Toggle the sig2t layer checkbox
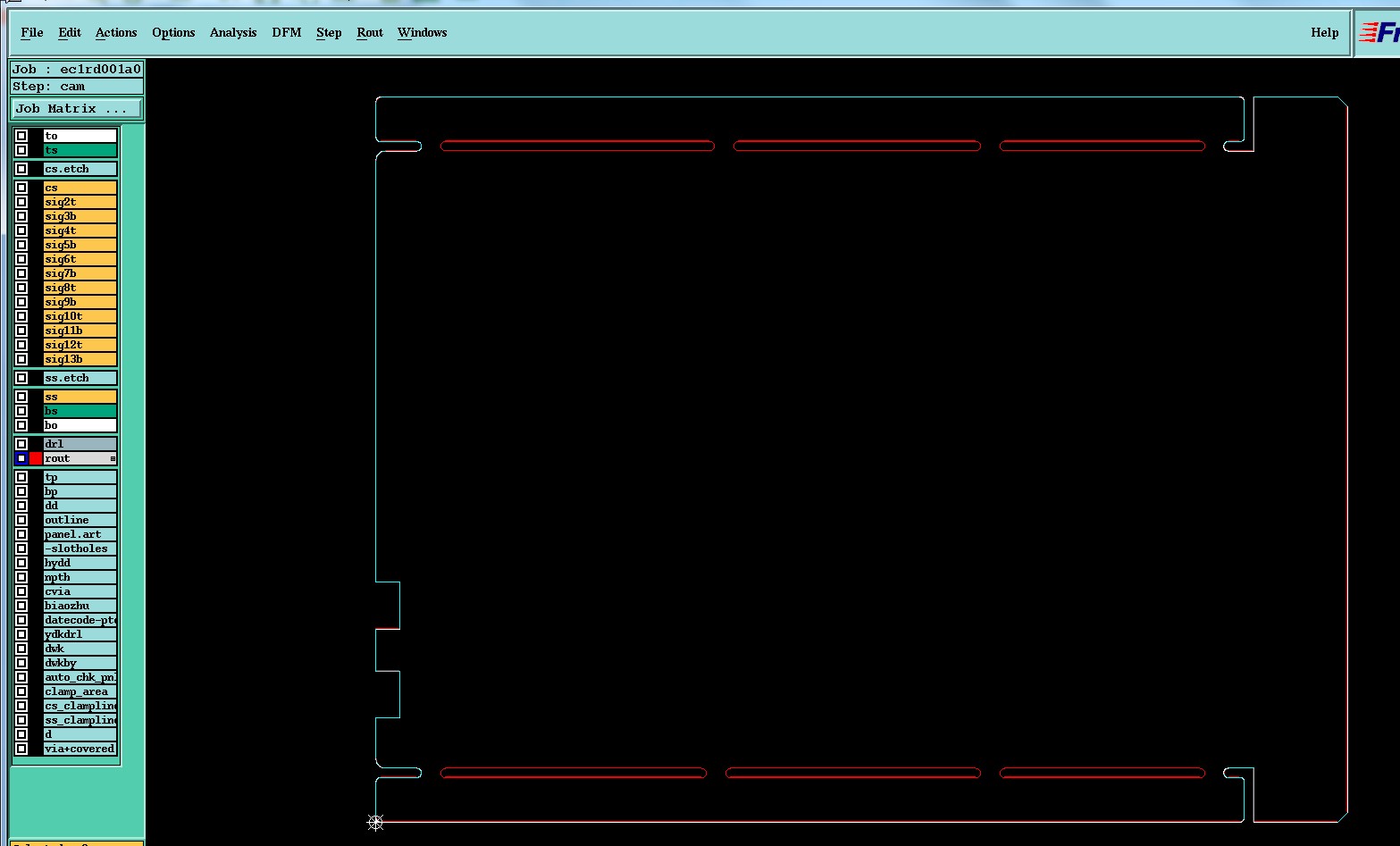 (21, 202)
